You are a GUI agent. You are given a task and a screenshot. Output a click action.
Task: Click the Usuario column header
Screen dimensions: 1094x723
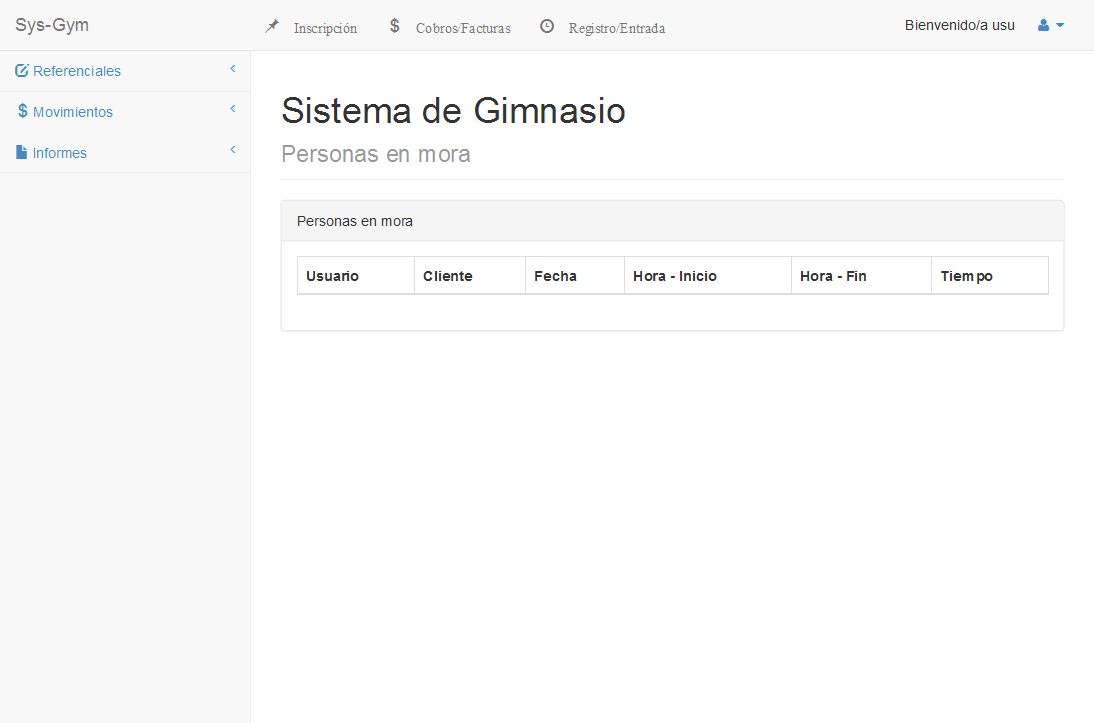[332, 276]
